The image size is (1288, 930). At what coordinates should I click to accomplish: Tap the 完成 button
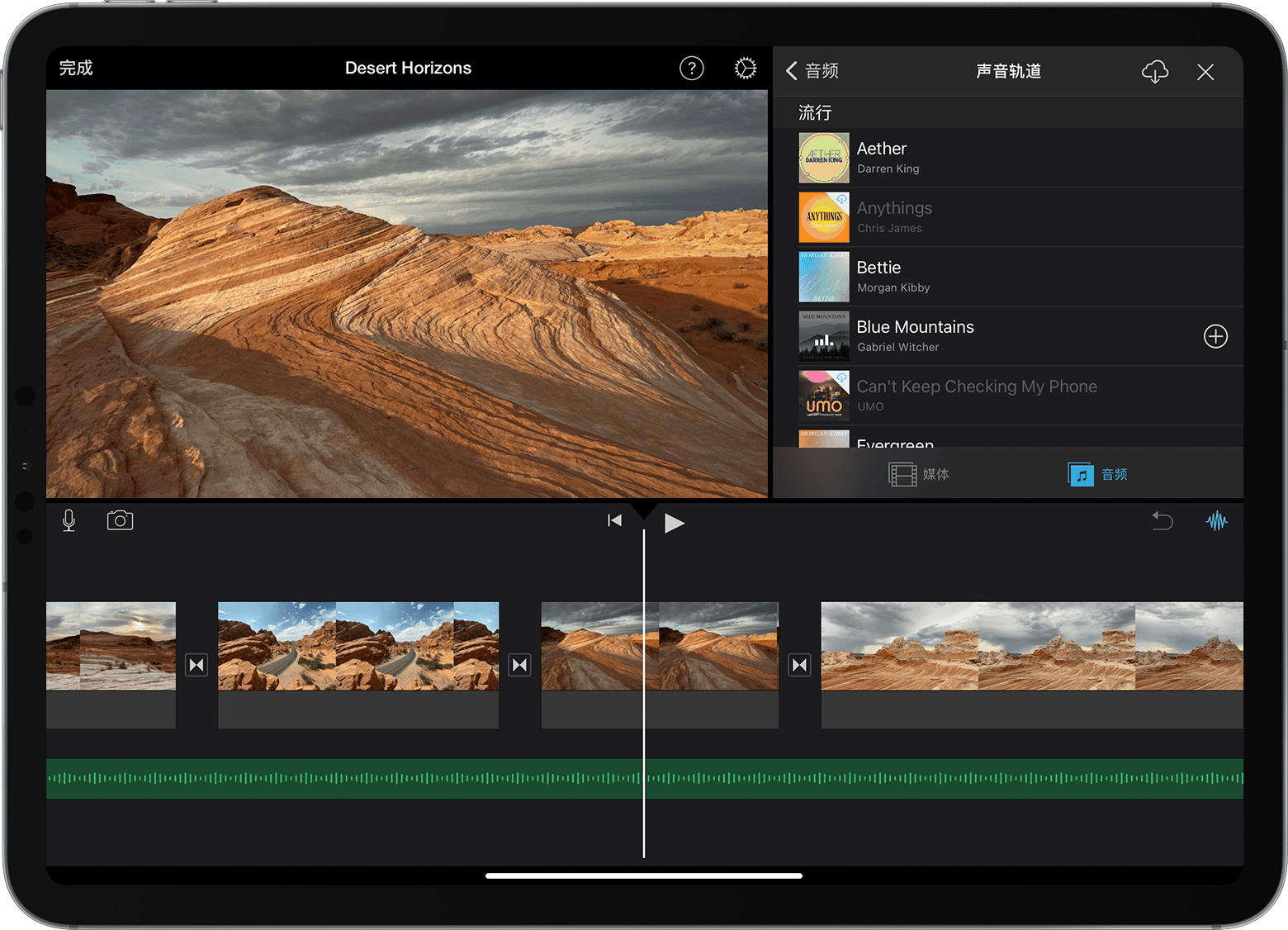[x=76, y=69]
